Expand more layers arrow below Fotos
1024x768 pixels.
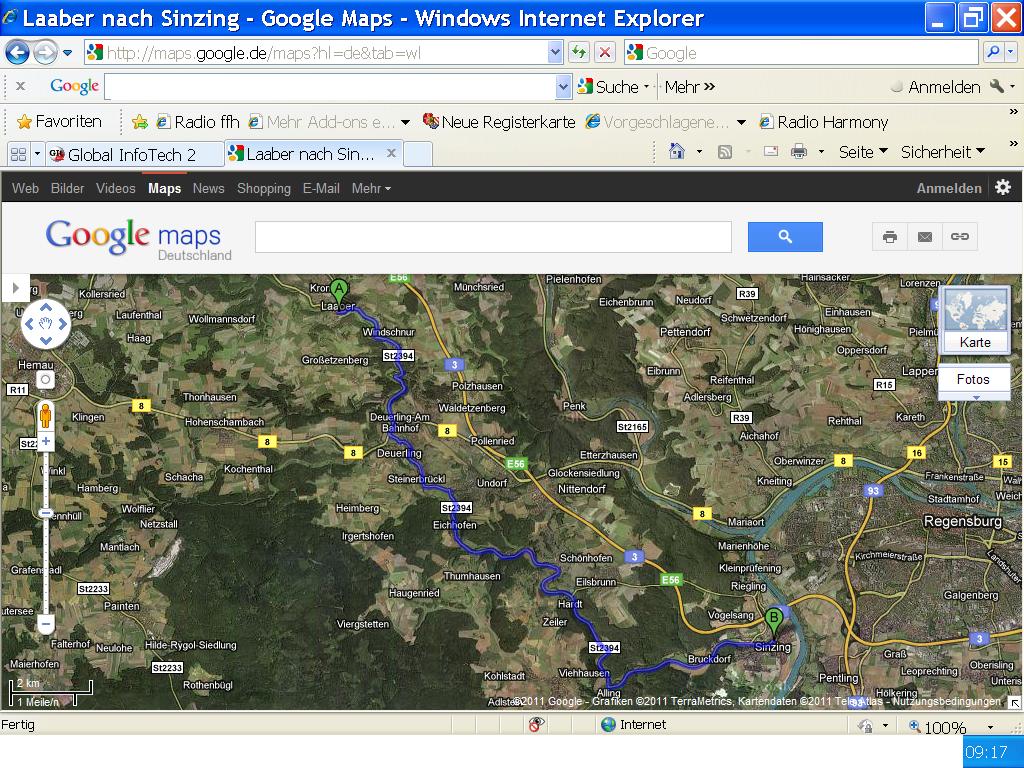pos(975,398)
